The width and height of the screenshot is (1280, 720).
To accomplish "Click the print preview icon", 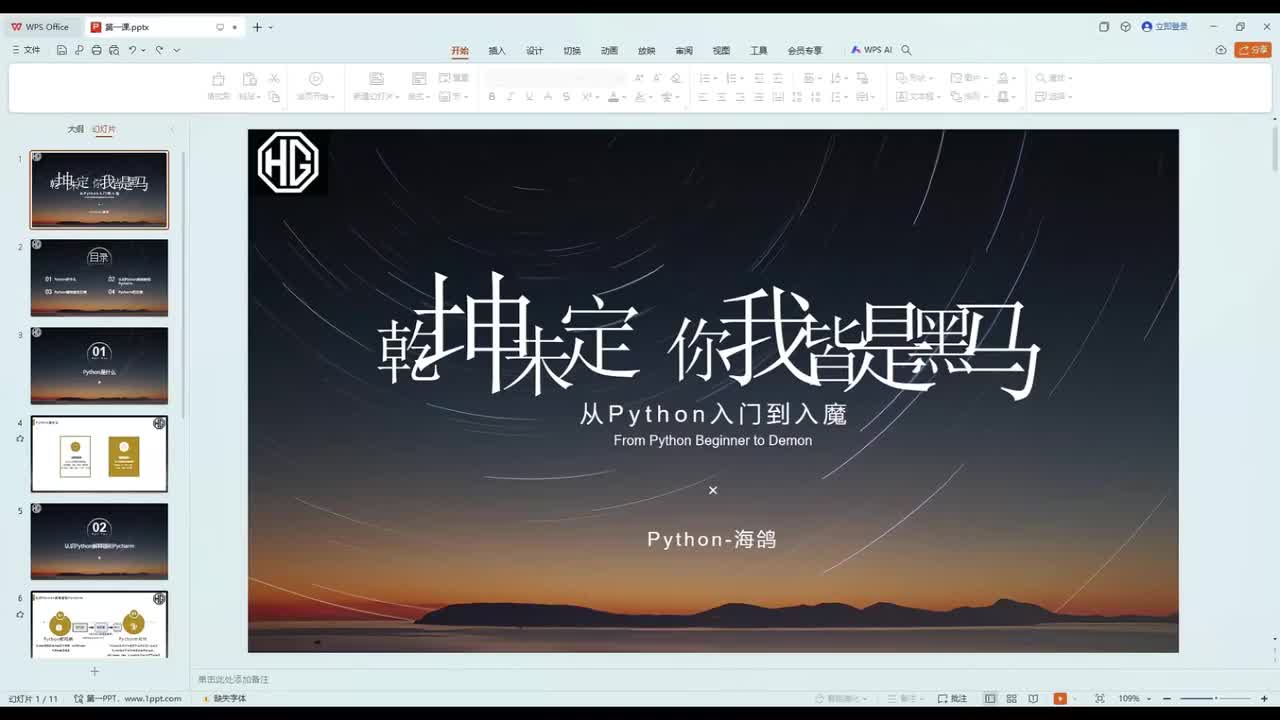I will 113,50.
